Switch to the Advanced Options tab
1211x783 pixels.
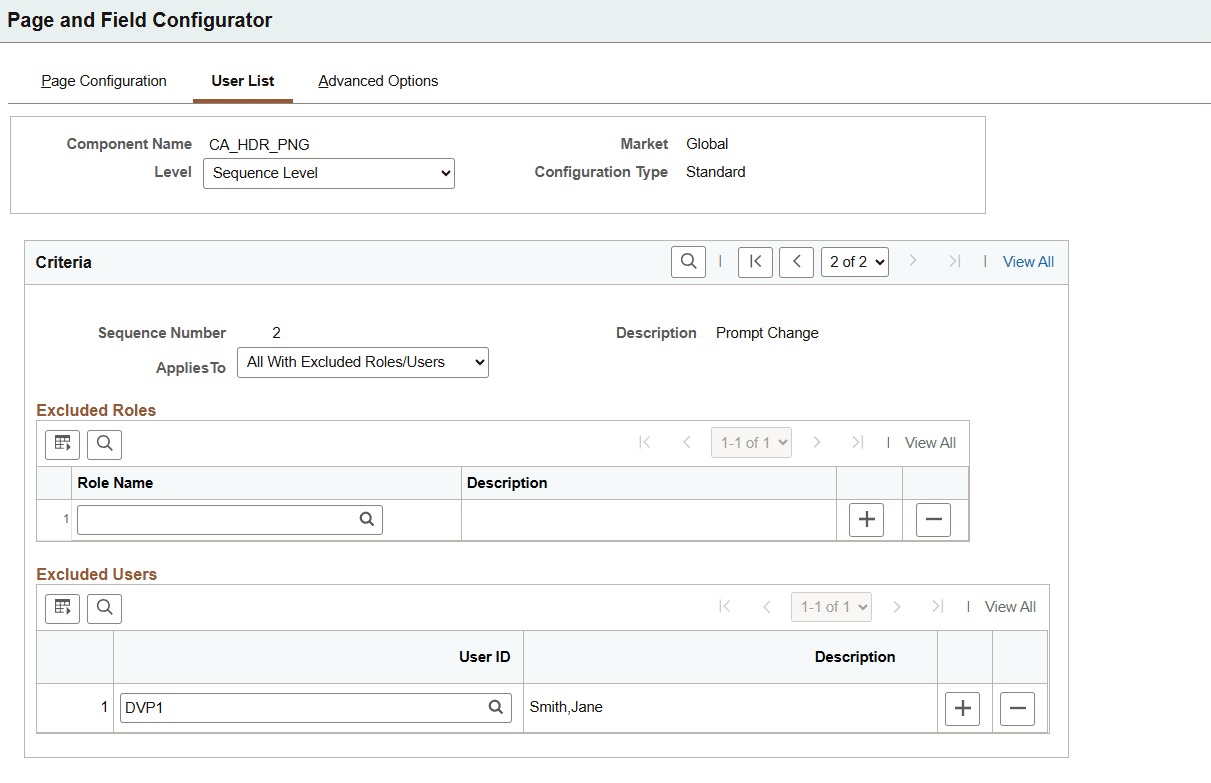pyautogui.click(x=378, y=81)
